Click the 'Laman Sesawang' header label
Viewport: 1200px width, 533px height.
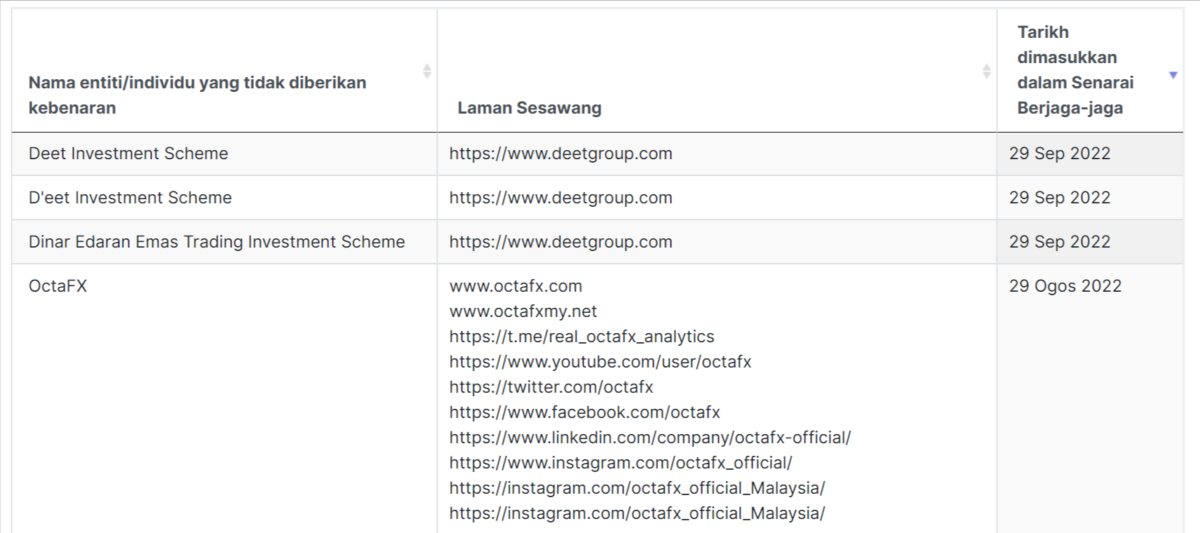tap(529, 108)
